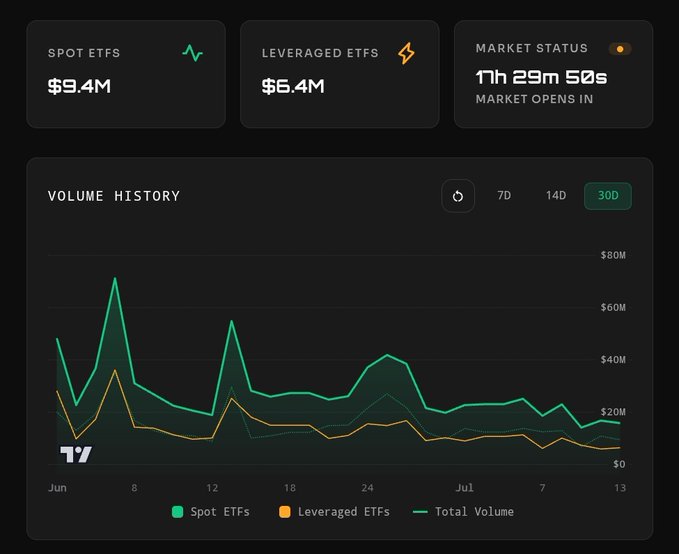Click the green Spot ETFs legend swatch
The image size is (679, 554).
click(178, 512)
